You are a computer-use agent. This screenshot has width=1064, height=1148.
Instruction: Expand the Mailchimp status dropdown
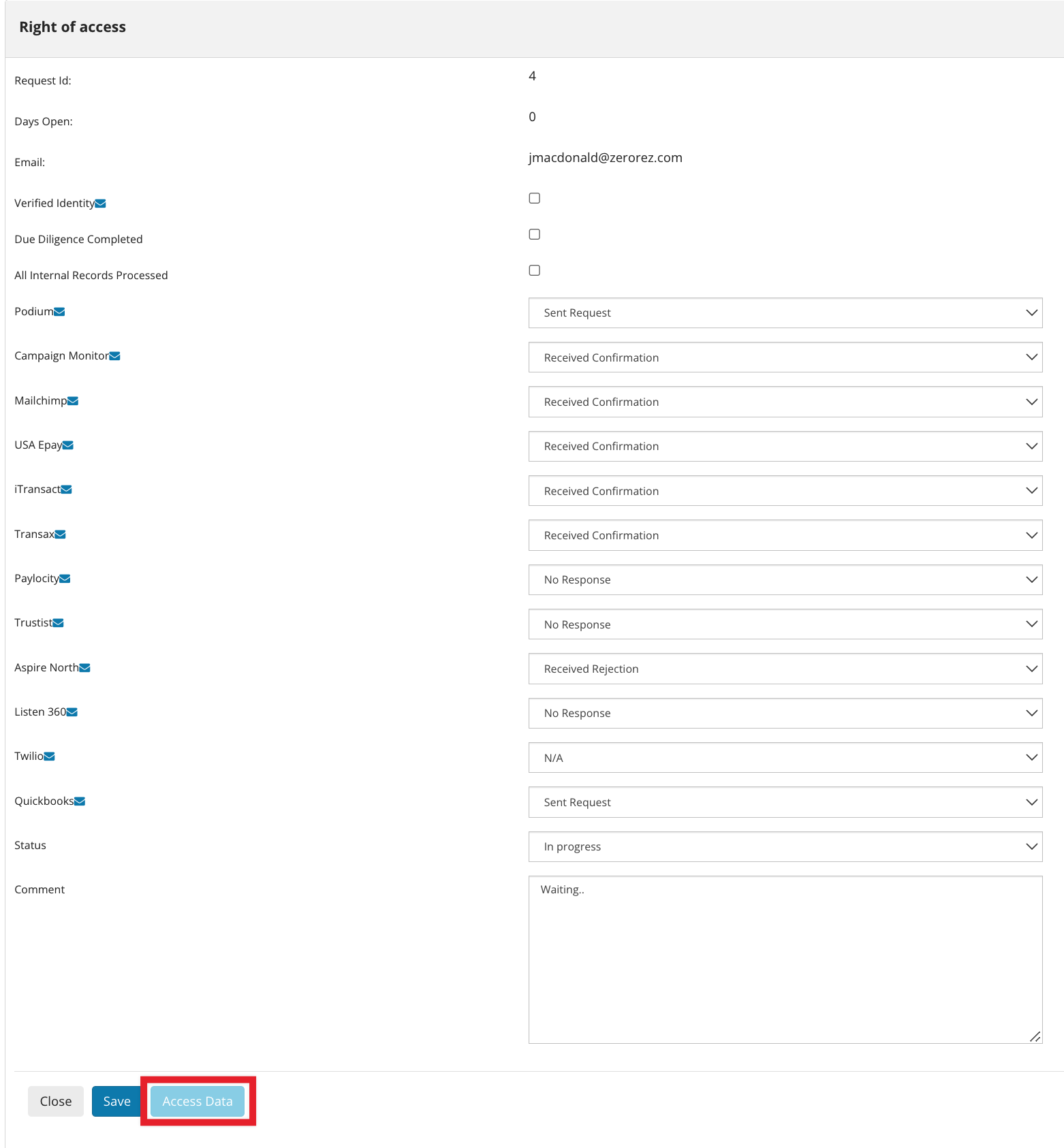point(785,402)
